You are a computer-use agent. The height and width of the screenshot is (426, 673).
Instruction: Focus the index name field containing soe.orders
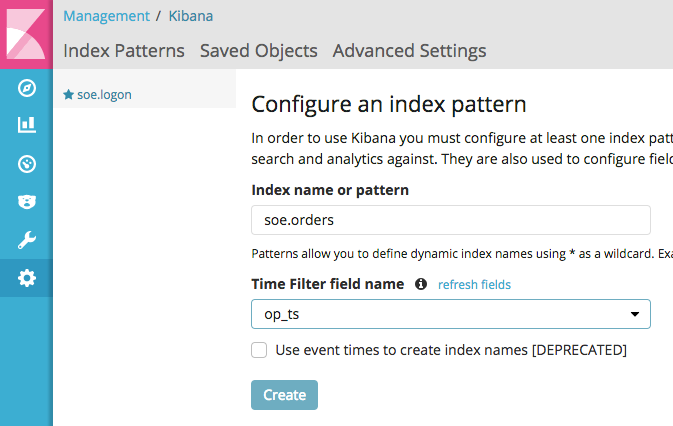[450, 220]
